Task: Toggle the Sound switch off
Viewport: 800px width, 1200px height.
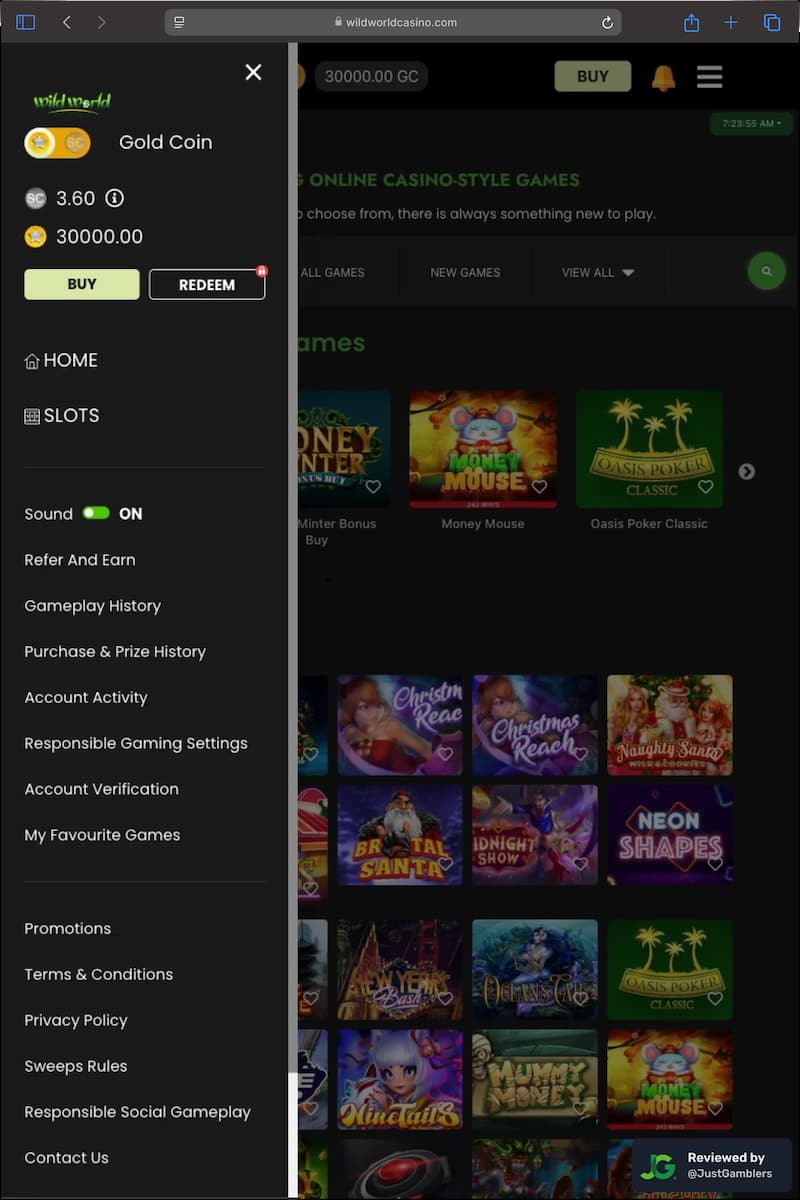Action: click(x=96, y=513)
